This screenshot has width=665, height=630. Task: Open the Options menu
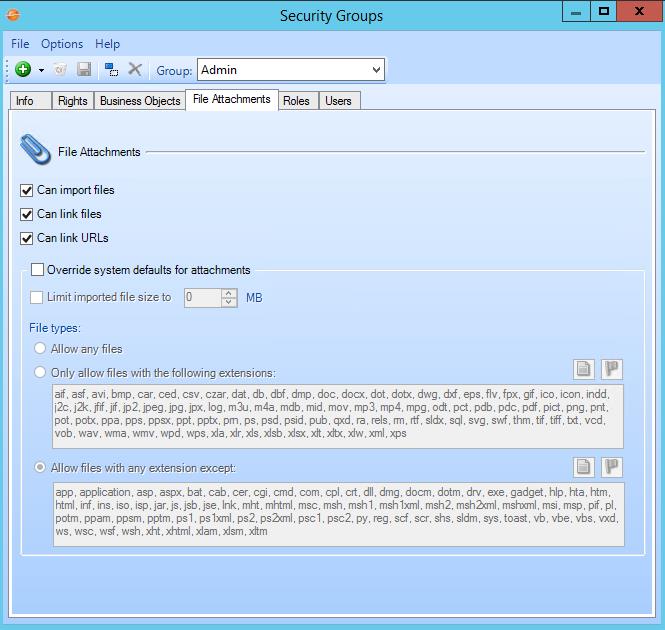coord(62,44)
